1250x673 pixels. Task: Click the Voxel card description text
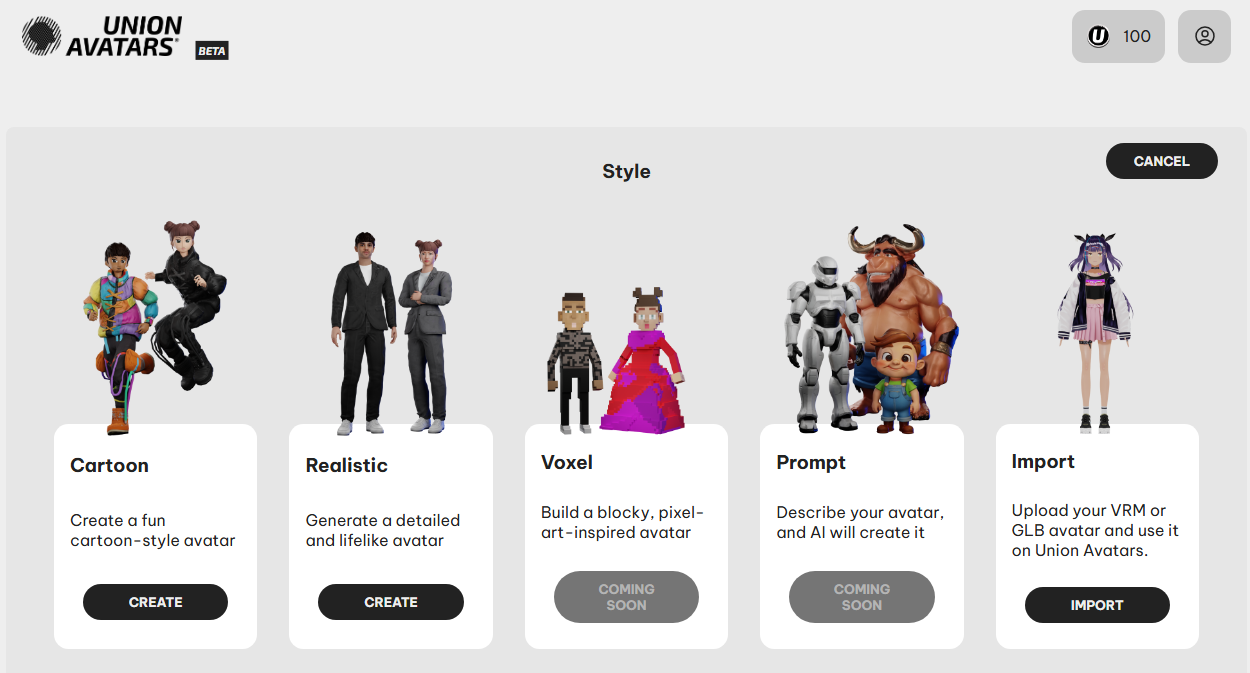(x=623, y=522)
